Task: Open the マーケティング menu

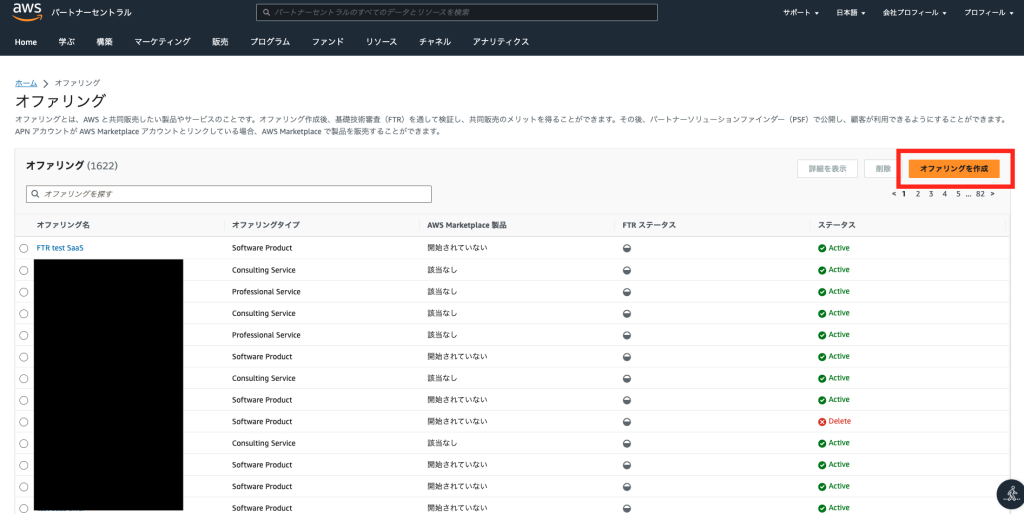Action: 163,42
